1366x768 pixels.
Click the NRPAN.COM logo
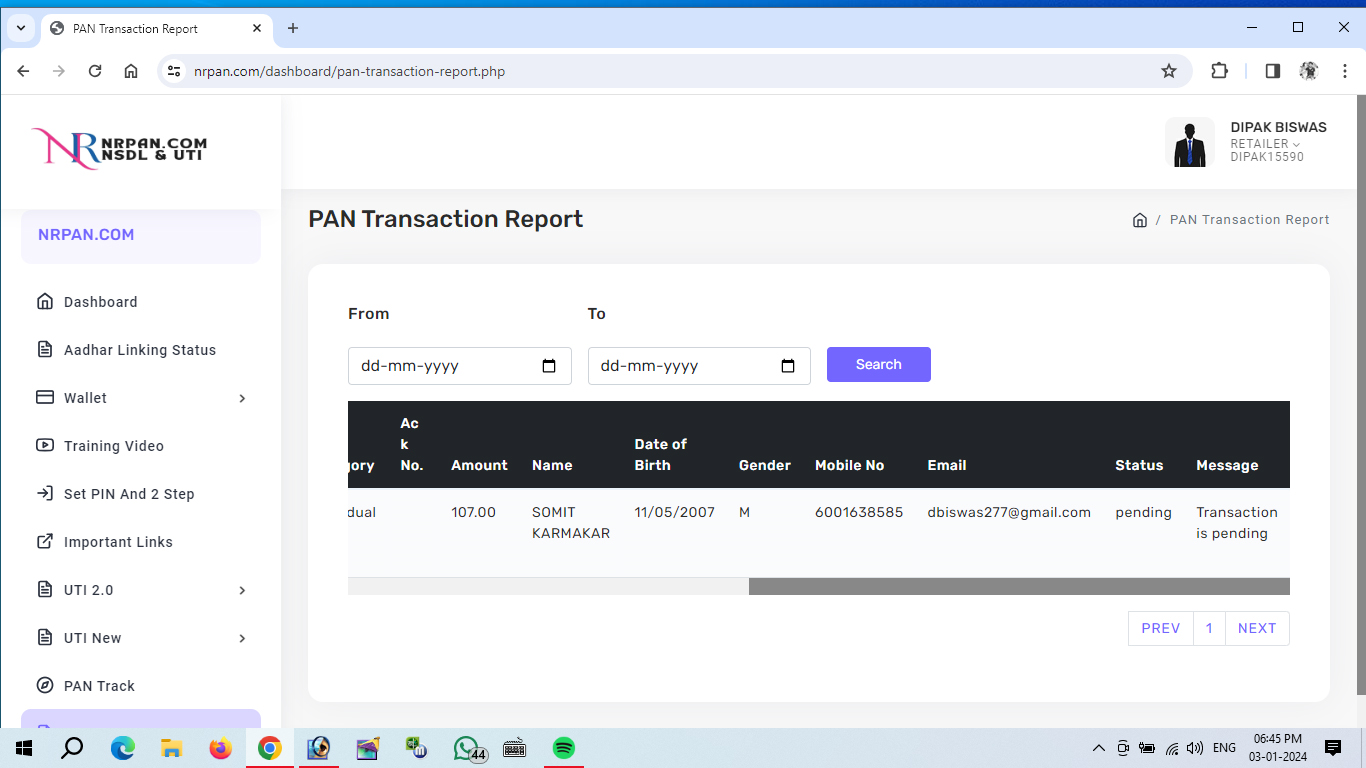pyautogui.click(x=120, y=149)
